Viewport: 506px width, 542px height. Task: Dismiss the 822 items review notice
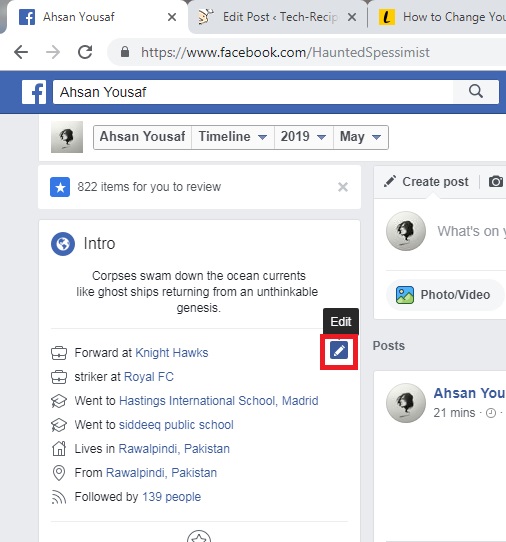[343, 187]
